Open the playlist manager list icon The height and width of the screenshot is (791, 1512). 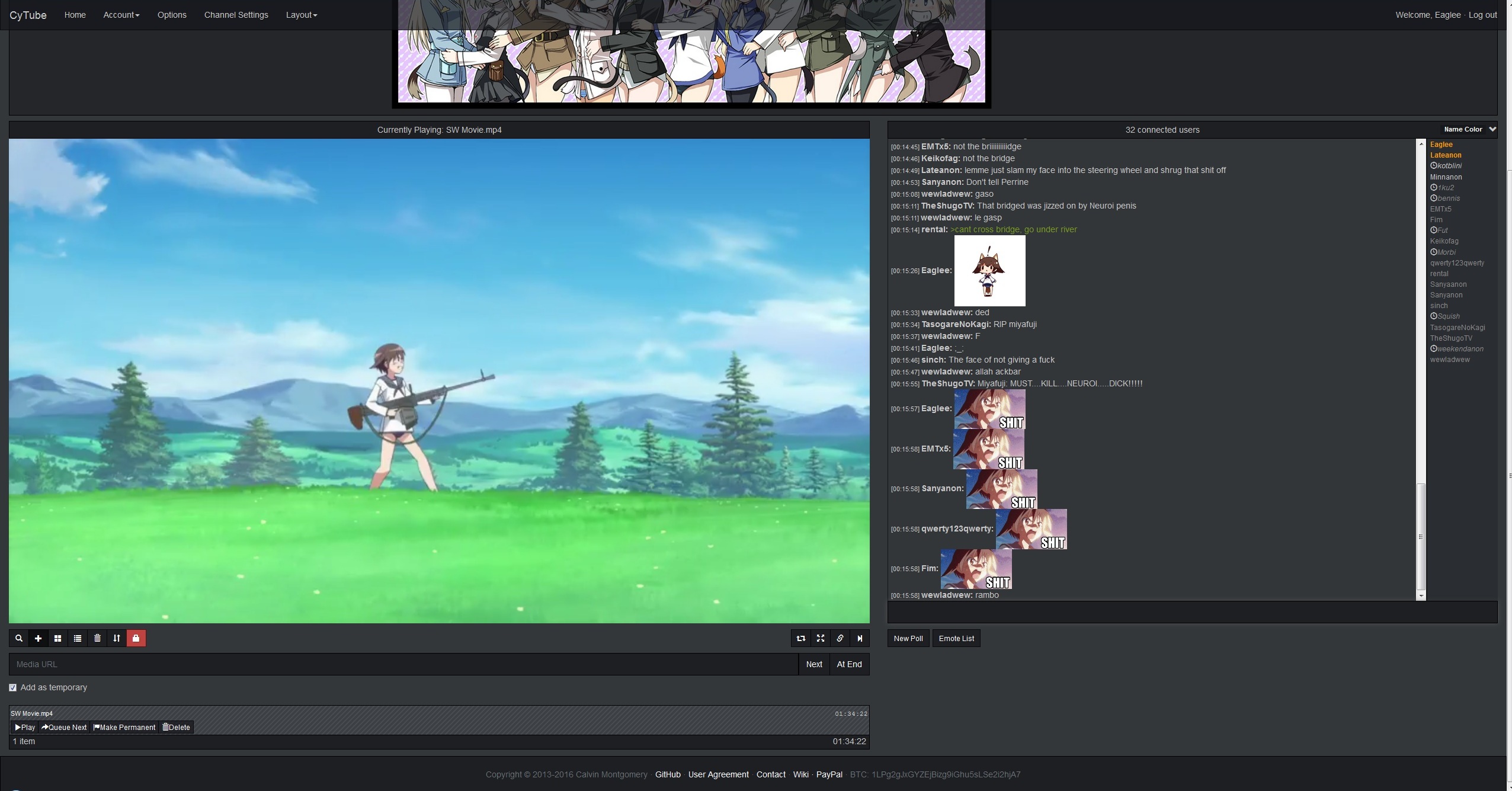[x=78, y=638]
